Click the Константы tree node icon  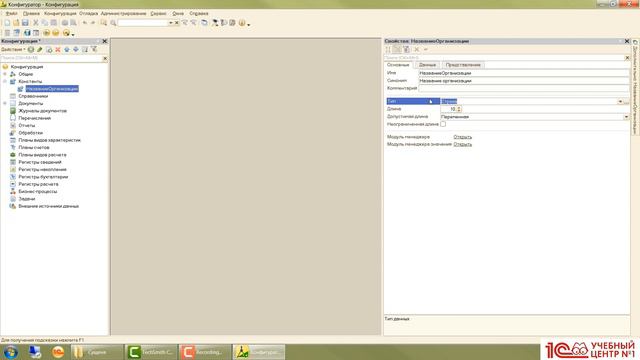[13, 81]
